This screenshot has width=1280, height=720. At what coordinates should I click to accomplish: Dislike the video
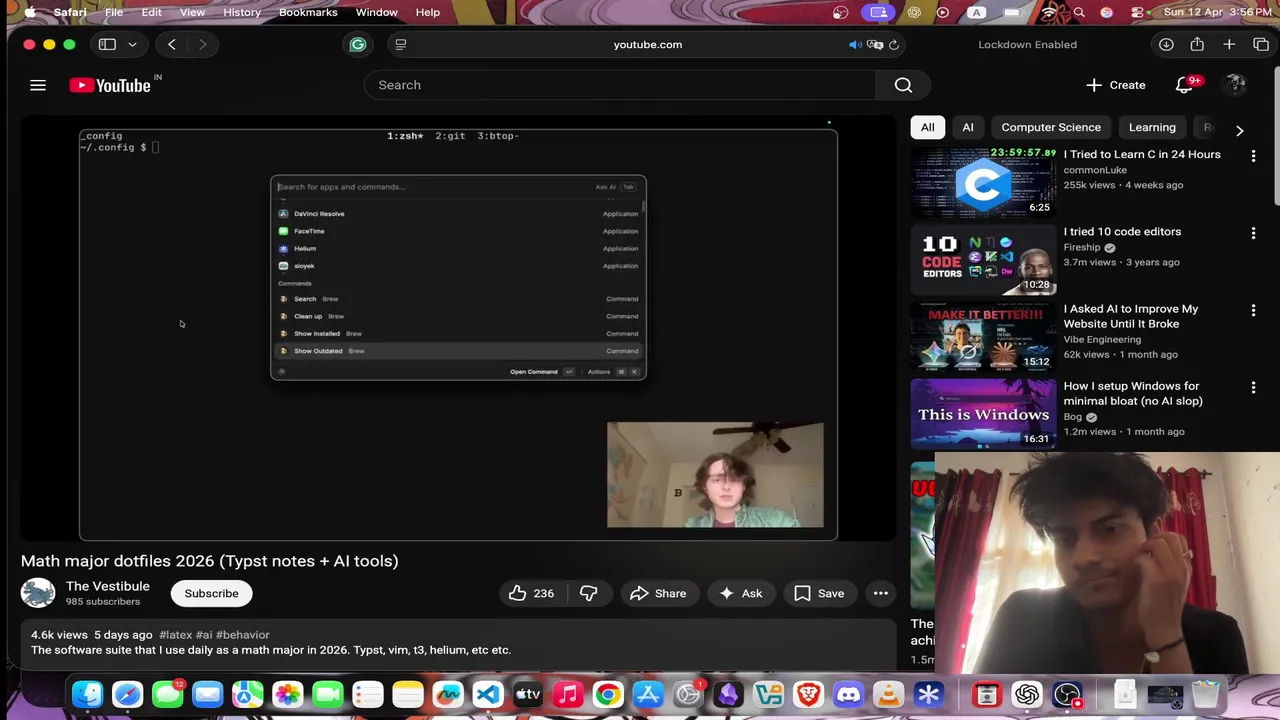coord(588,593)
